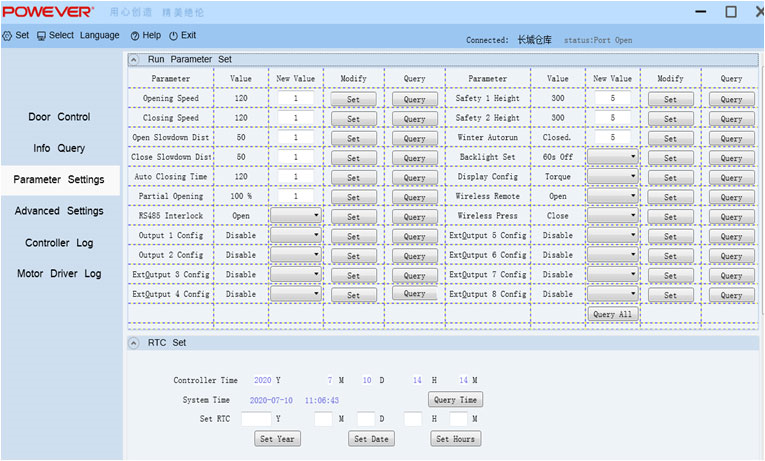
Task: Switch to the Door Control tab
Action: pos(59,117)
